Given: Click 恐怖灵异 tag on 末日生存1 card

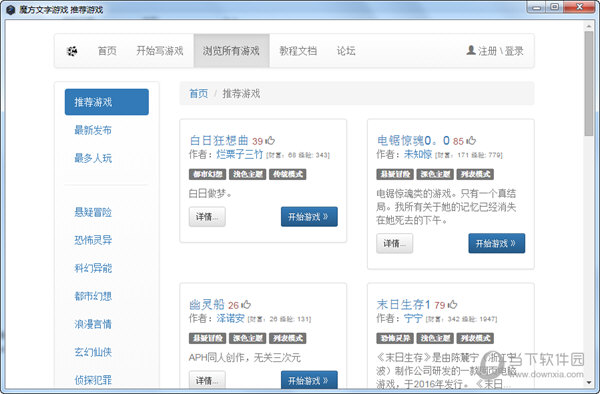Looking at the screenshot, I should click(x=395, y=338).
